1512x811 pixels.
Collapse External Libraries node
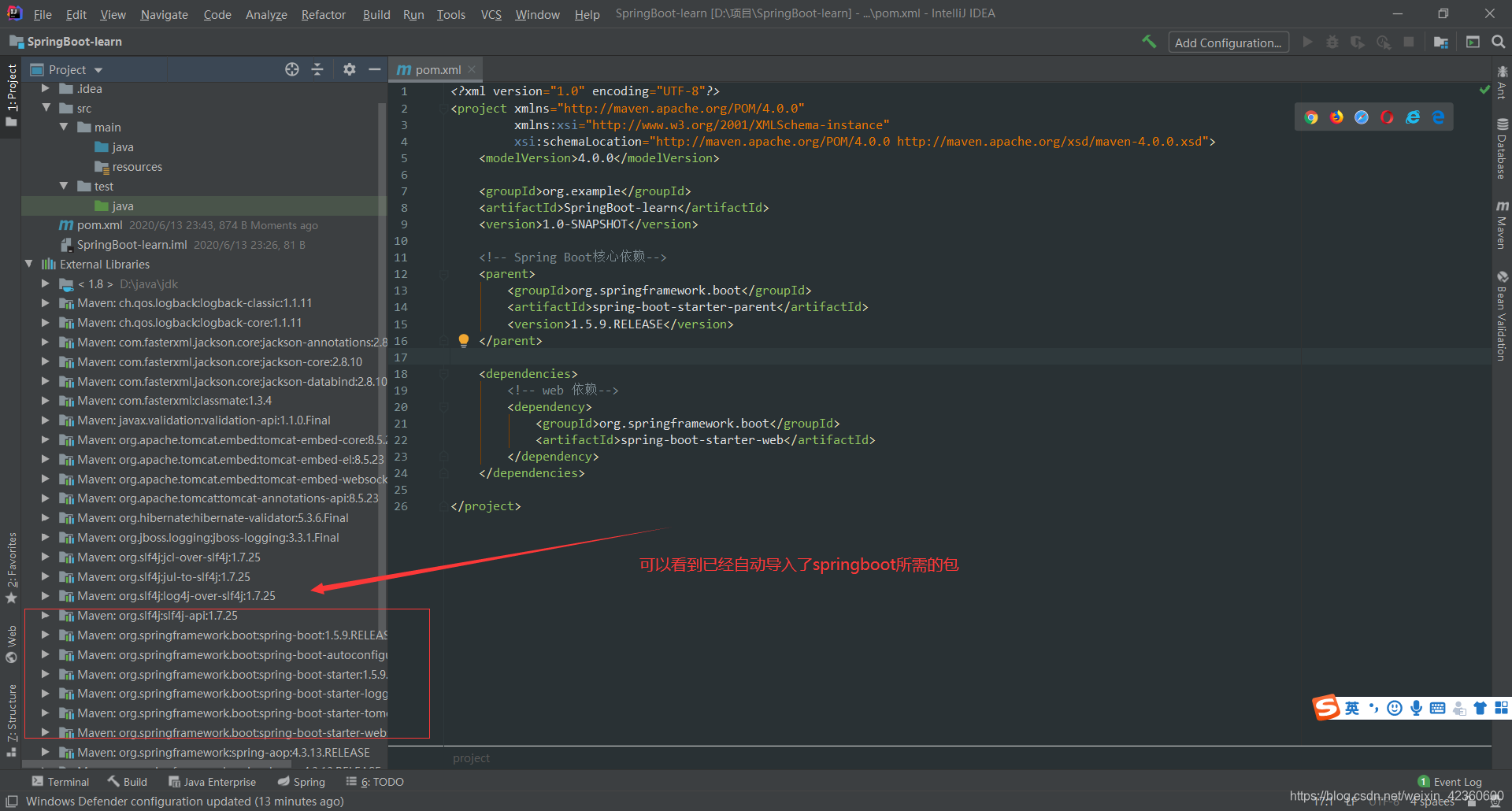tap(29, 264)
